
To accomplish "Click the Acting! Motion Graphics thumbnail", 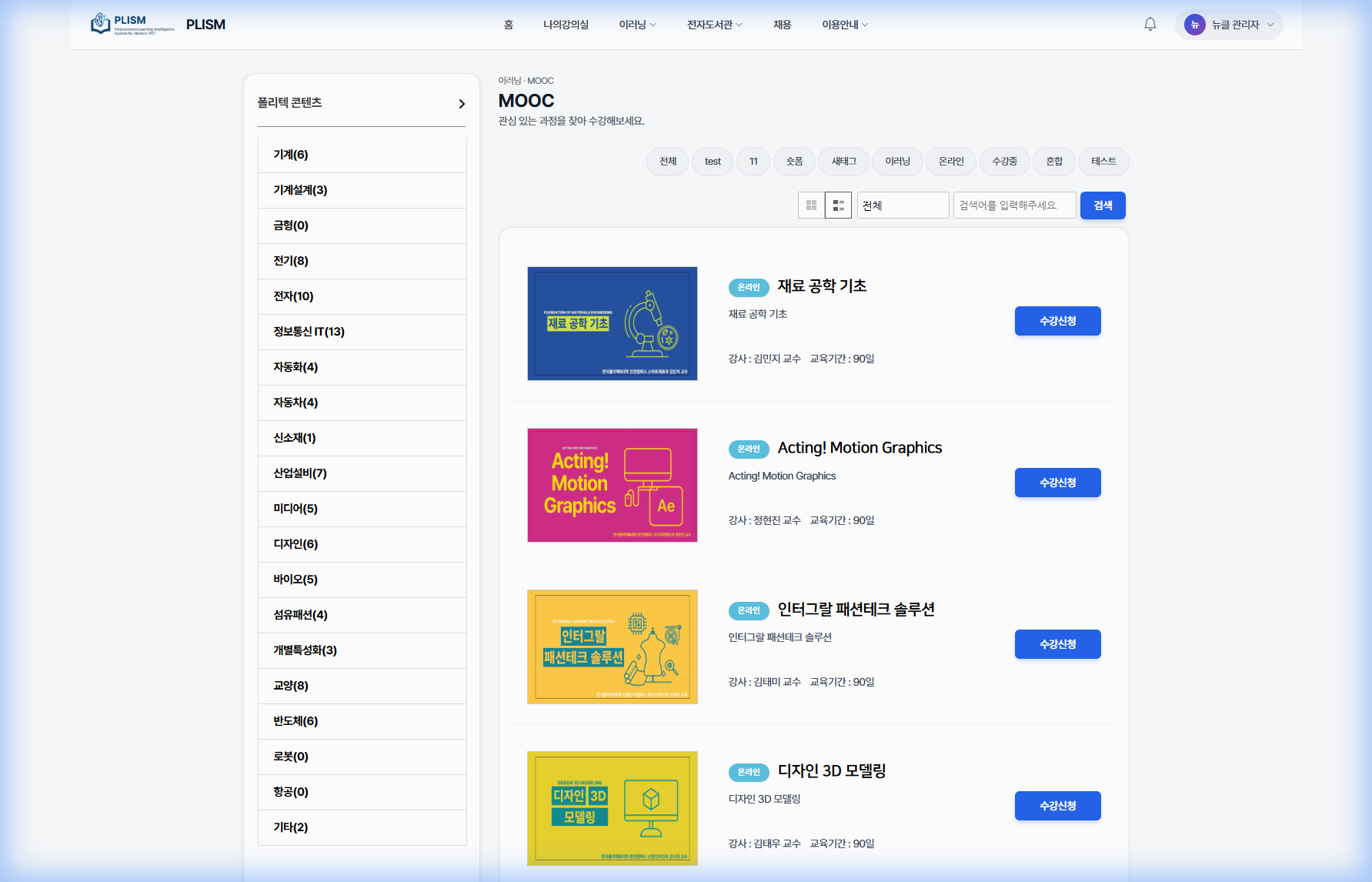I will click(612, 485).
